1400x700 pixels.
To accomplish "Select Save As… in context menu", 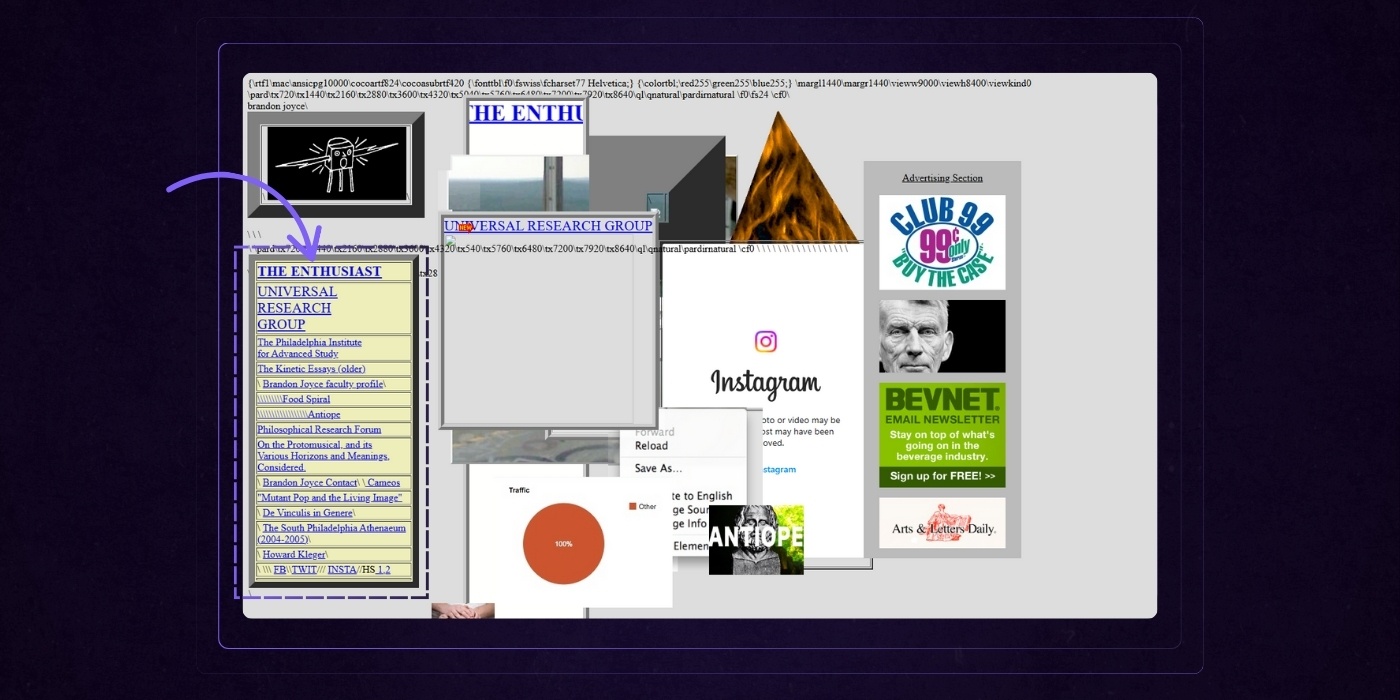I will click(x=658, y=468).
